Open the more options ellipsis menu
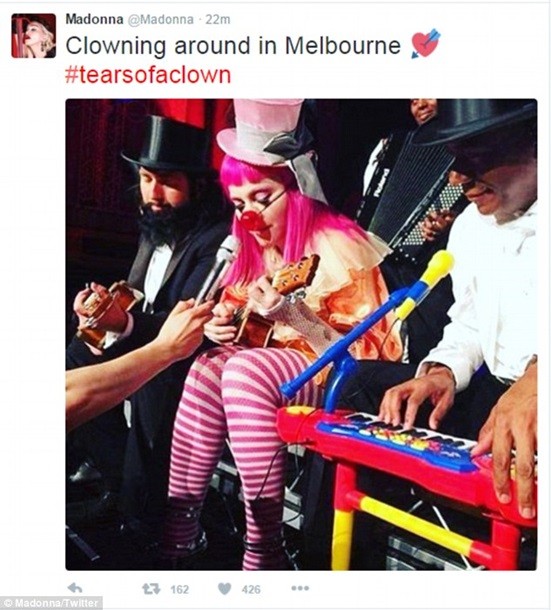 click(300, 588)
